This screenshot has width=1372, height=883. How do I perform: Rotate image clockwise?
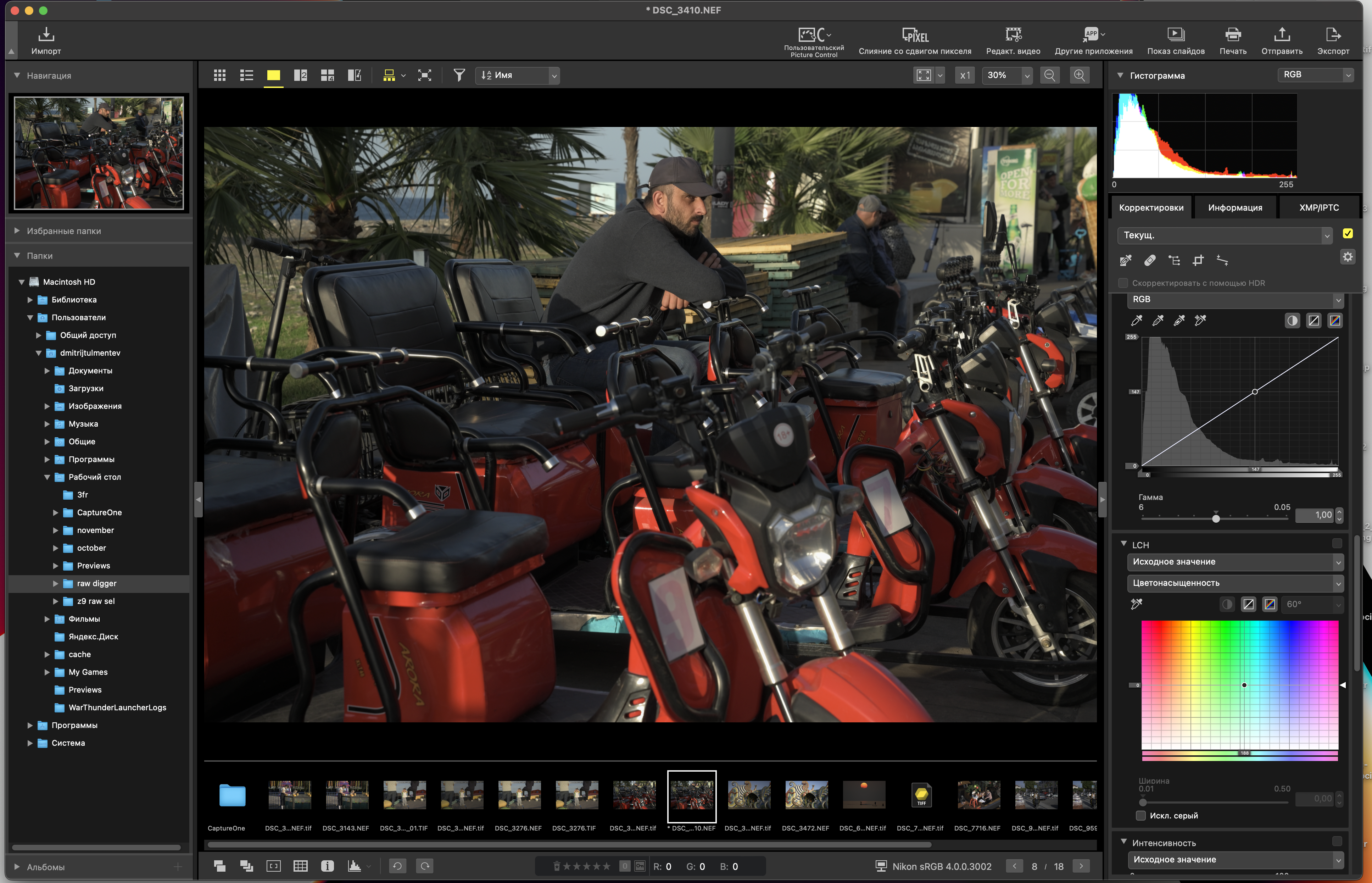point(425,866)
